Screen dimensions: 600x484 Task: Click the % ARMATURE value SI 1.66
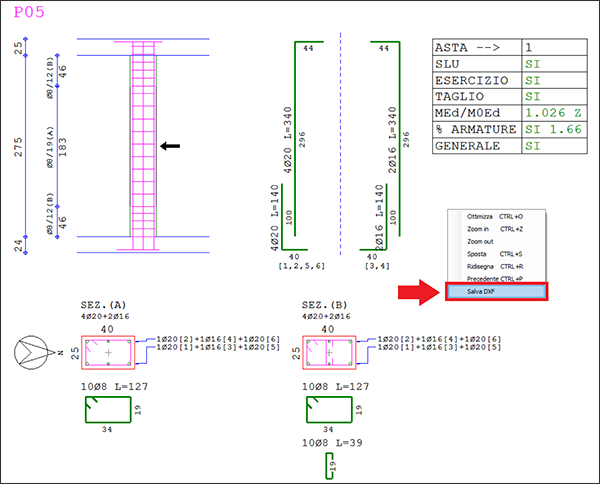555,129
